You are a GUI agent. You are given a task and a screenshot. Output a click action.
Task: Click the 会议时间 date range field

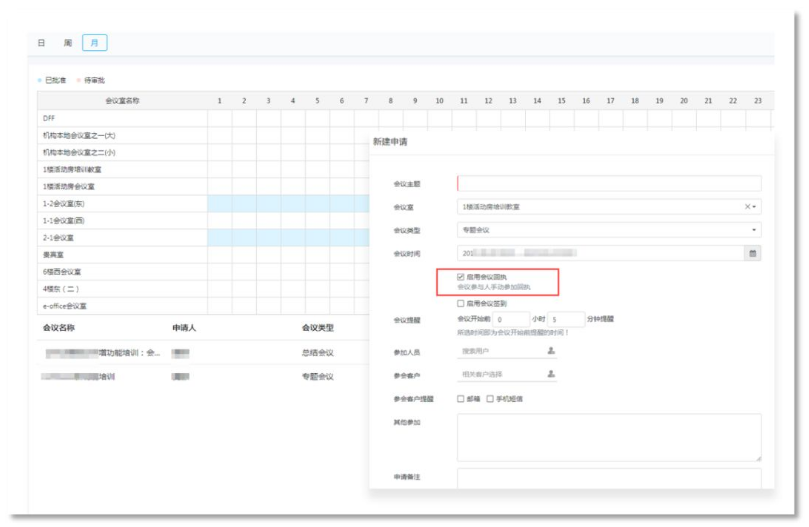(x=601, y=253)
